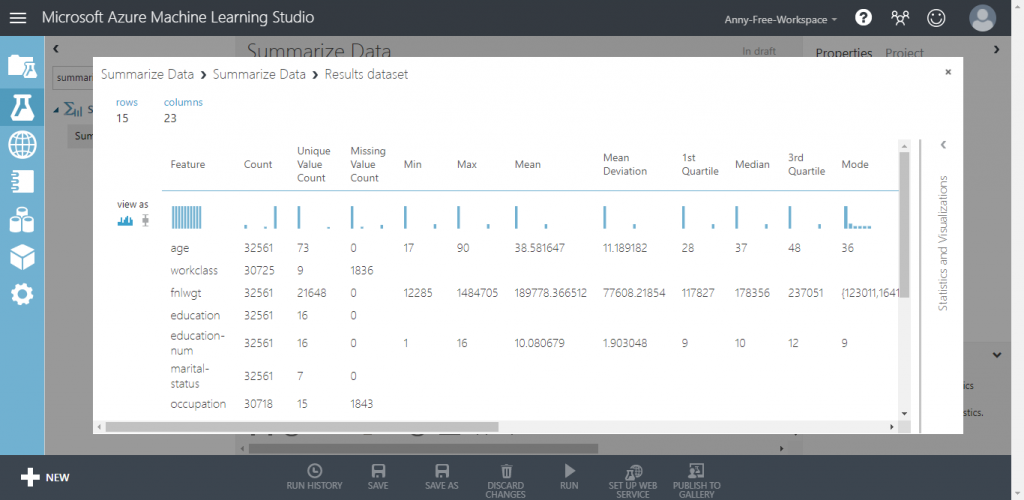Open the Notebooks sidebar icon

coord(22,182)
